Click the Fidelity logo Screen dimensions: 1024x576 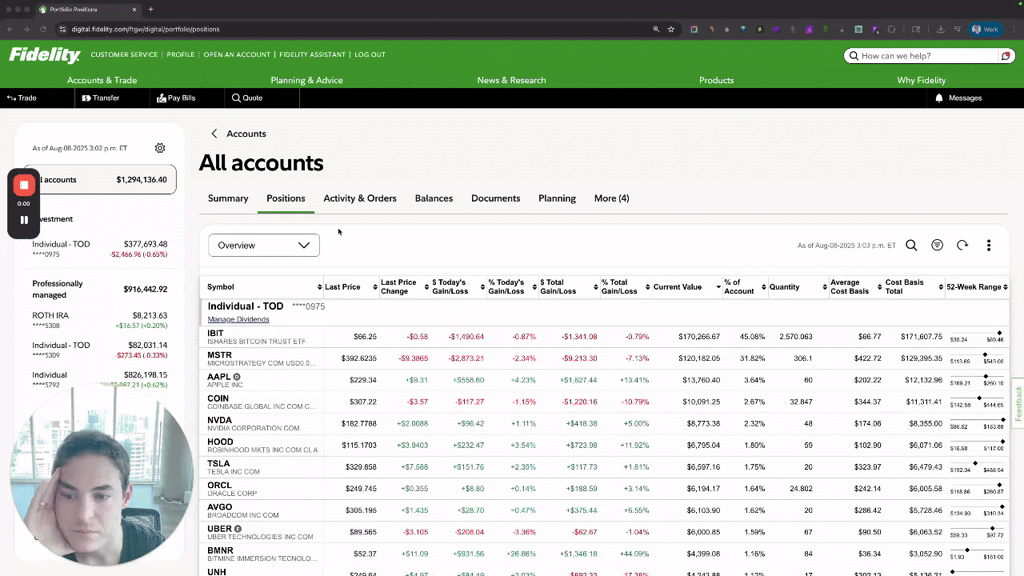coord(44,55)
